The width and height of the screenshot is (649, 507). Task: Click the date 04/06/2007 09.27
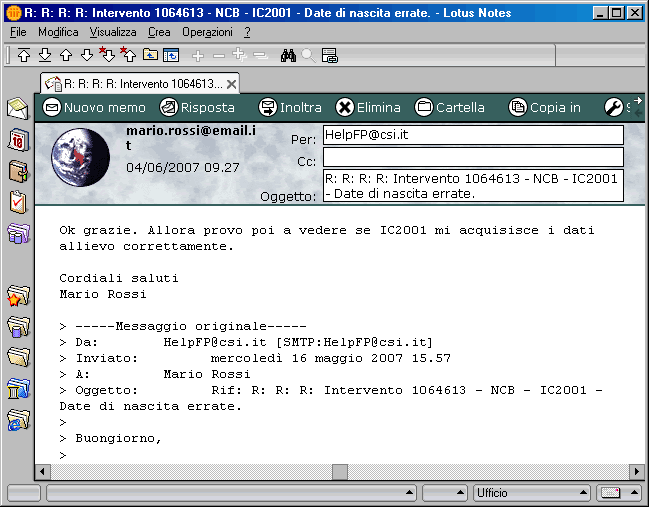183,168
